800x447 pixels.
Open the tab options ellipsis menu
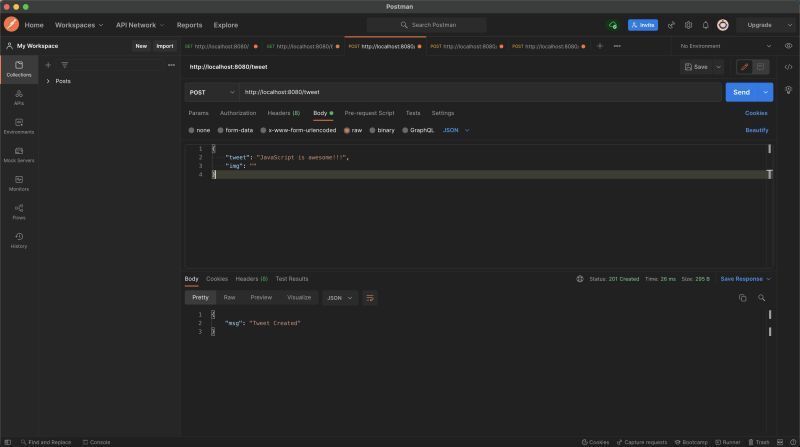[617, 46]
